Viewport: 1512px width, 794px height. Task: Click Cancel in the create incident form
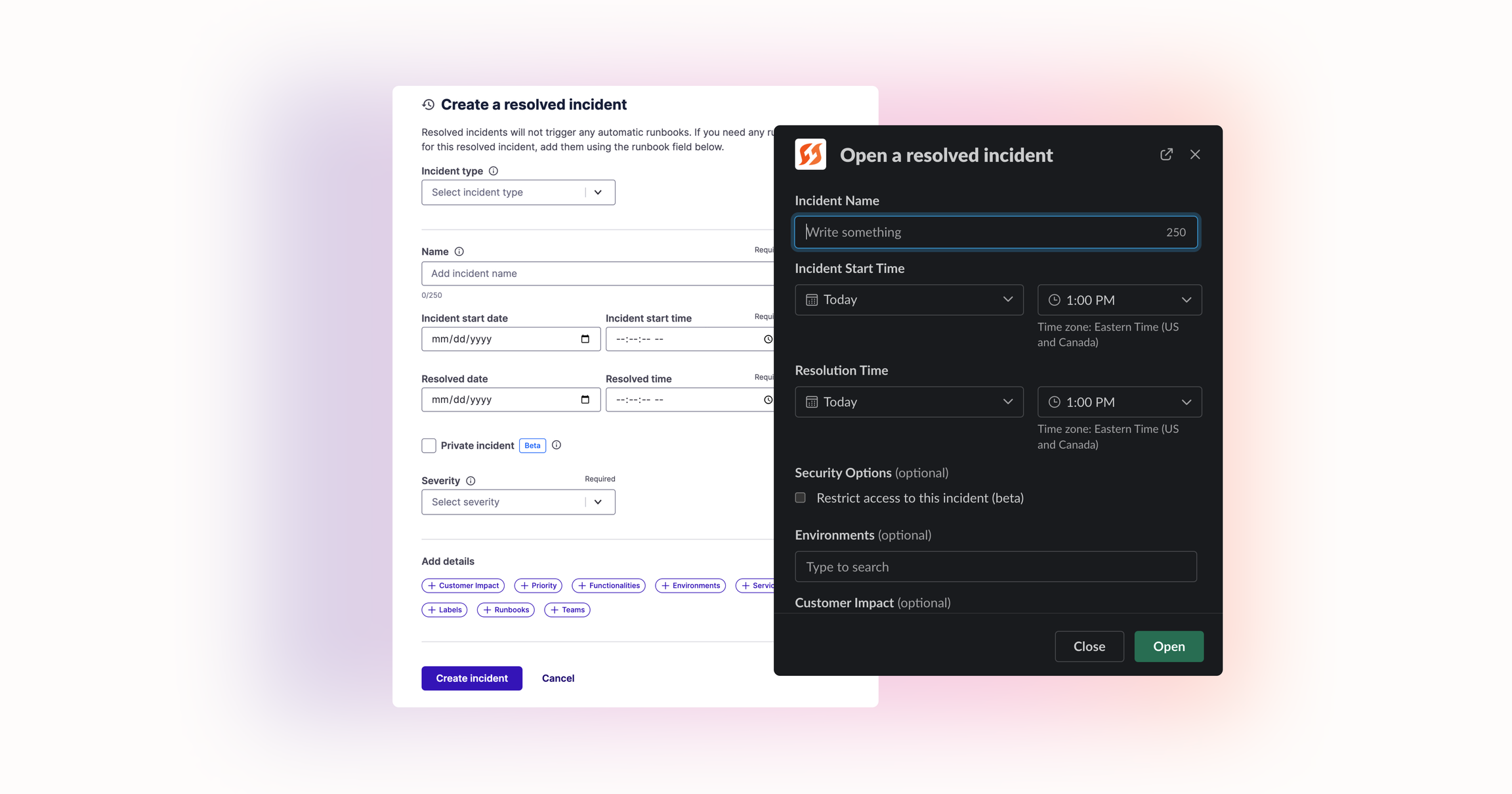[558, 678]
